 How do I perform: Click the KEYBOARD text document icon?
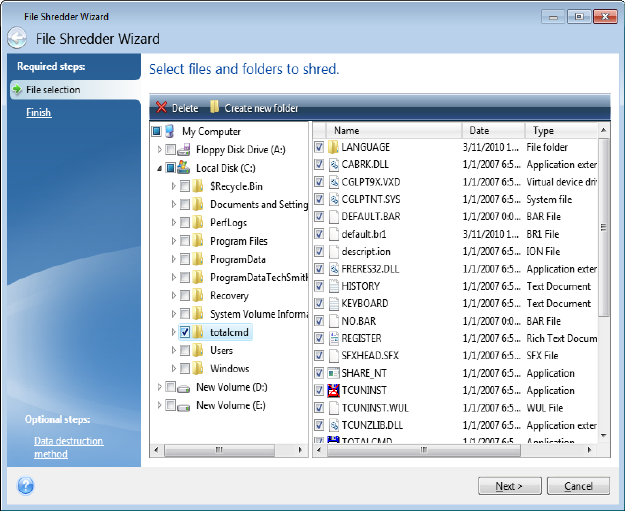[x=334, y=303]
